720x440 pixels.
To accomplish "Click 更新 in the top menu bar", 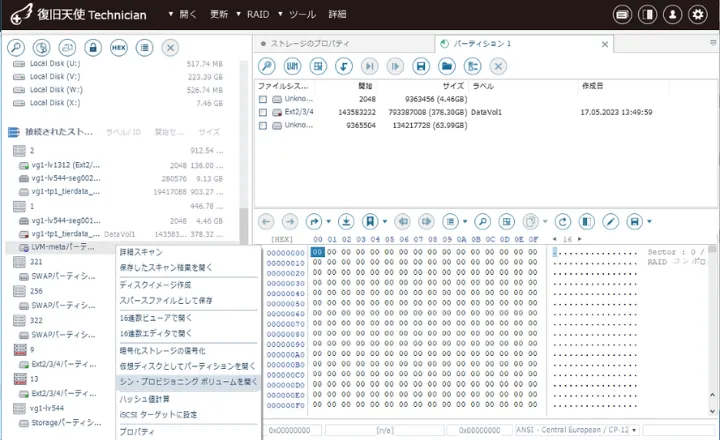I will [x=219, y=14].
